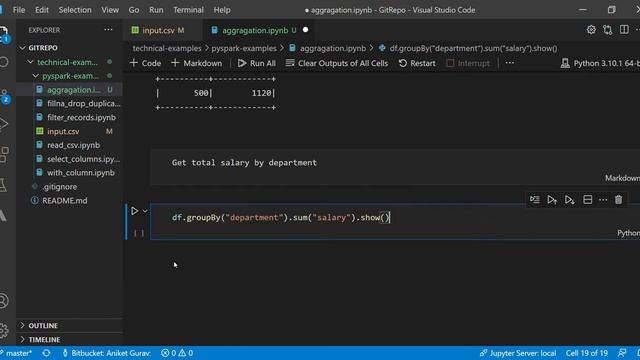This screenshot has width=640, height=360.
Task: Click source control compare changes icon
Action: click(x=608, y=30)
